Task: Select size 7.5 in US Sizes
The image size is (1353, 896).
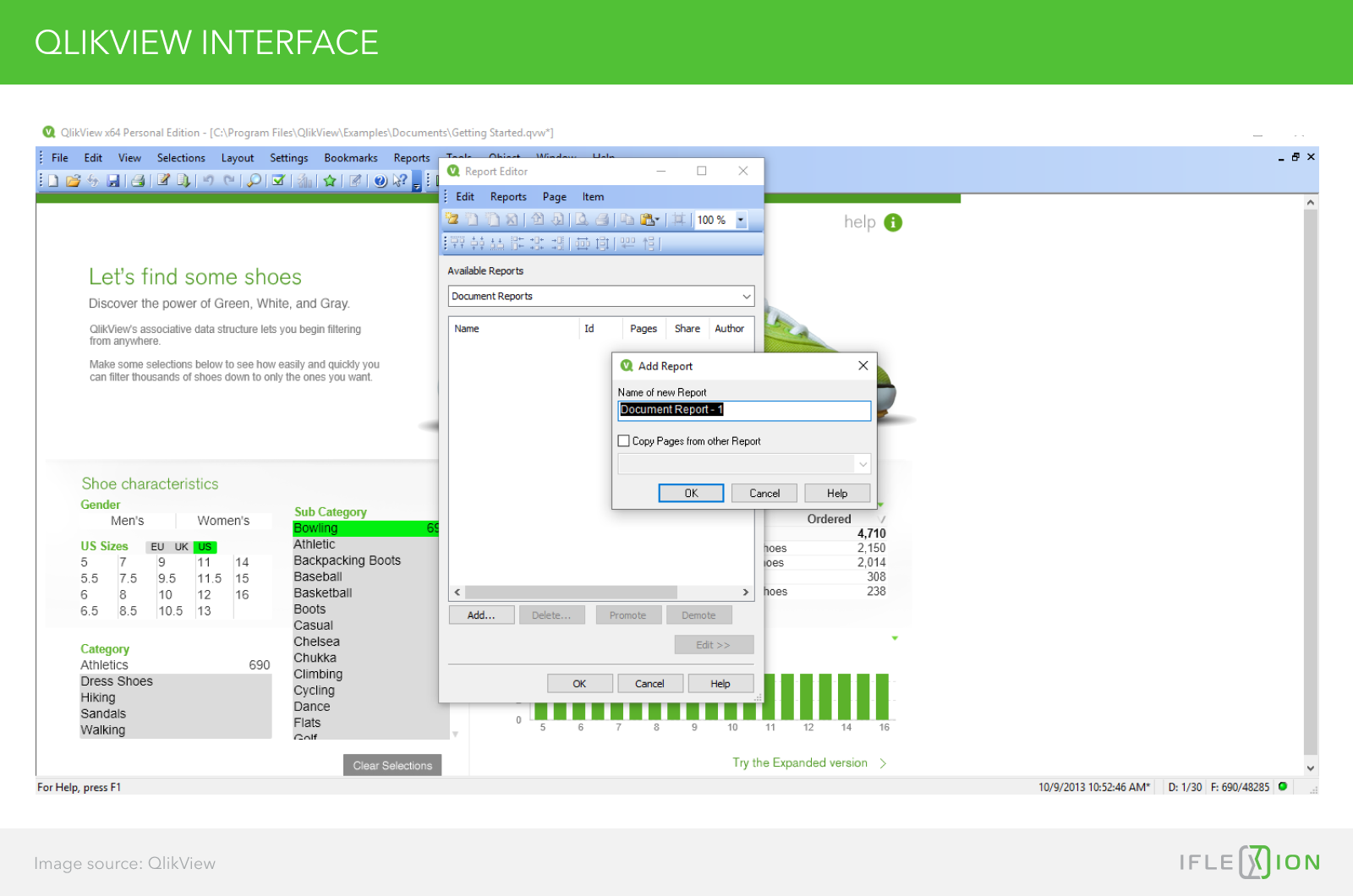Action: coord(129,578)
